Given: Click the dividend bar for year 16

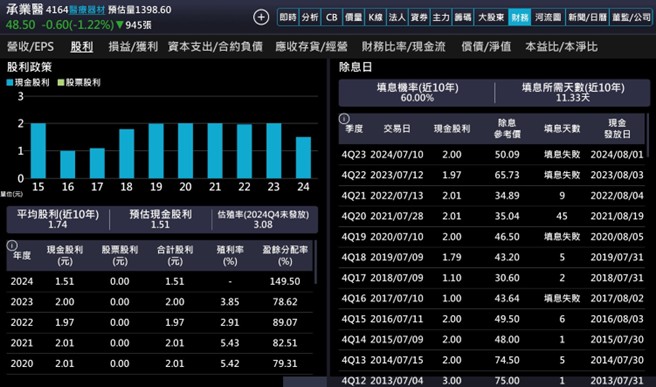Looking at the screenshot, I should click(68, 164).
